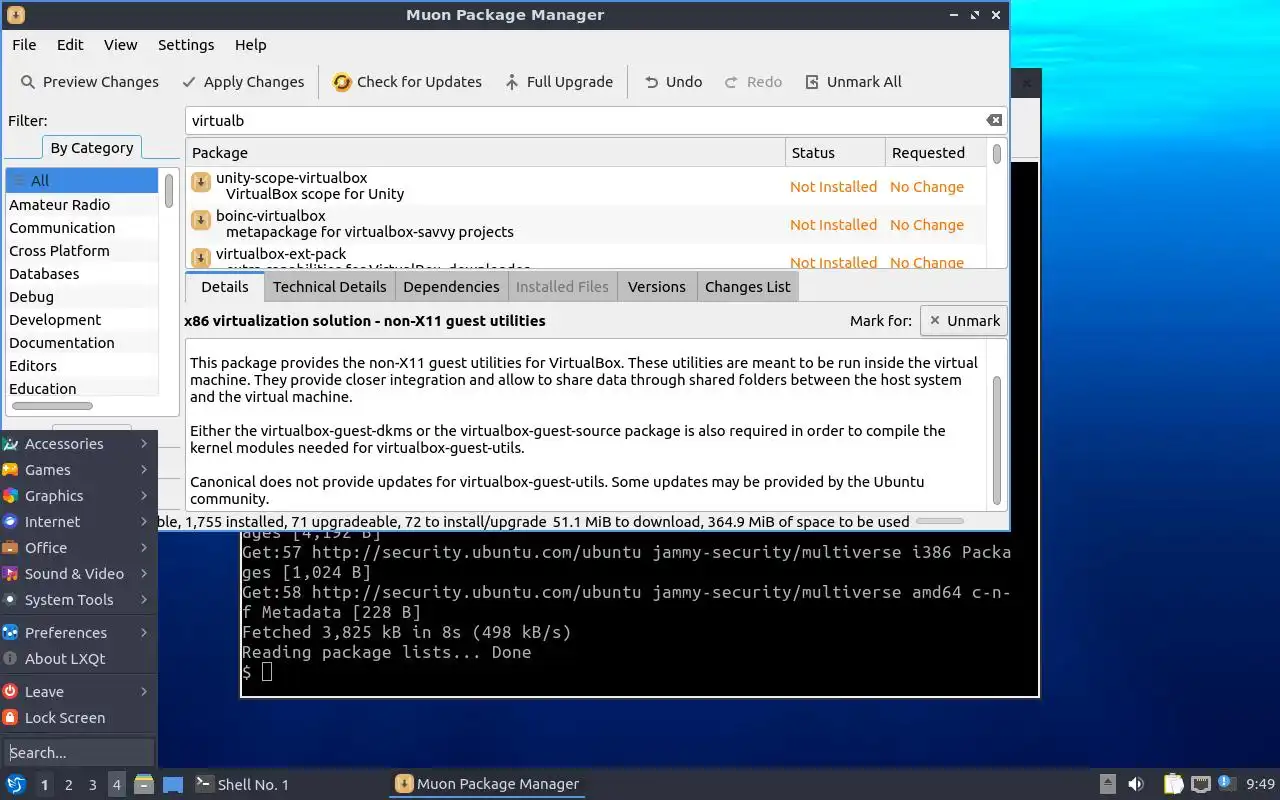Select the Editors category
This screenshot has height=800, width=1280.
tap(82, 366)
